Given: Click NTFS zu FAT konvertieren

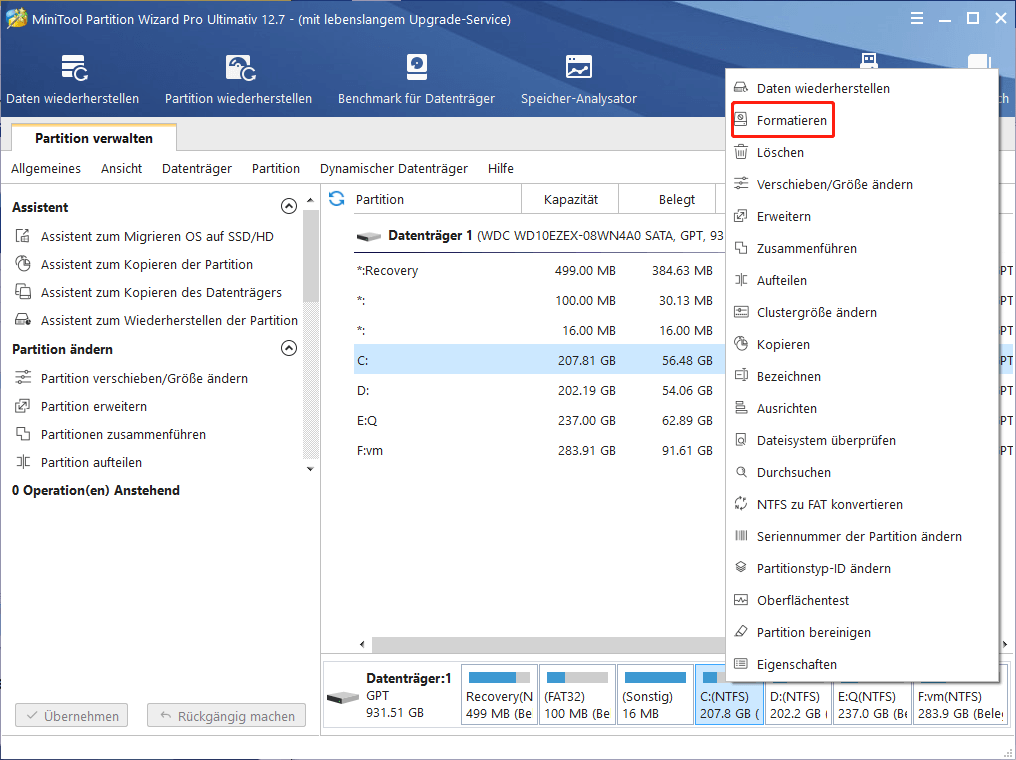Looking at the screenshot, I should [829, 505].
